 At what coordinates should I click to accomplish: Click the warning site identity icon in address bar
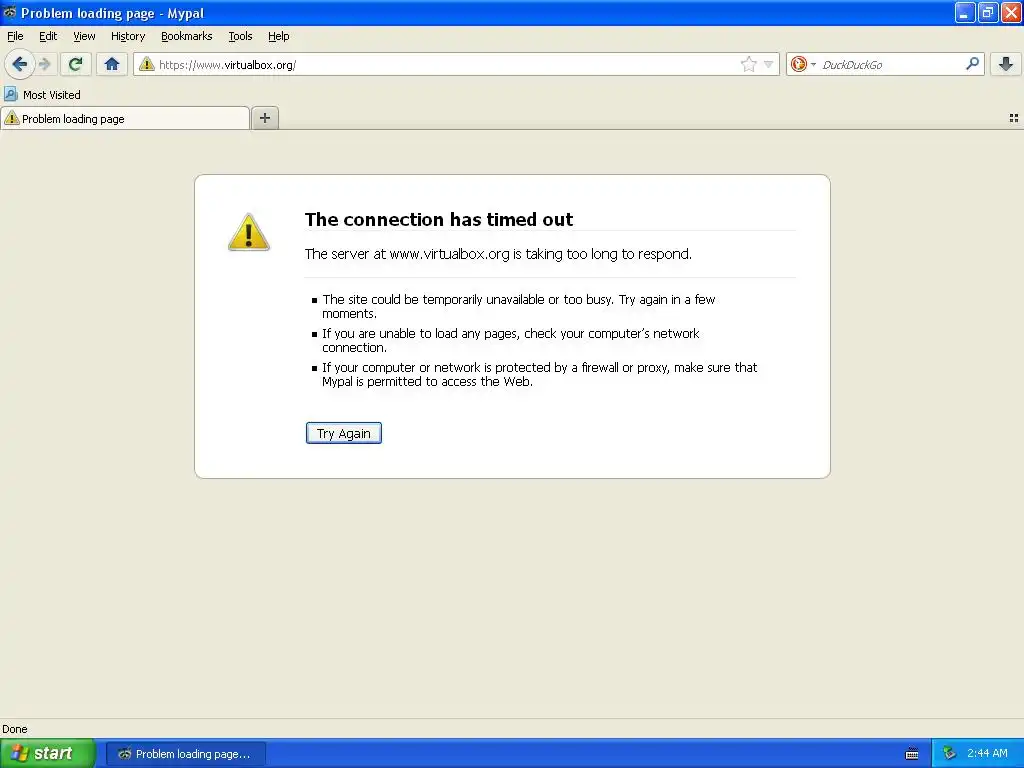(147, 64)
